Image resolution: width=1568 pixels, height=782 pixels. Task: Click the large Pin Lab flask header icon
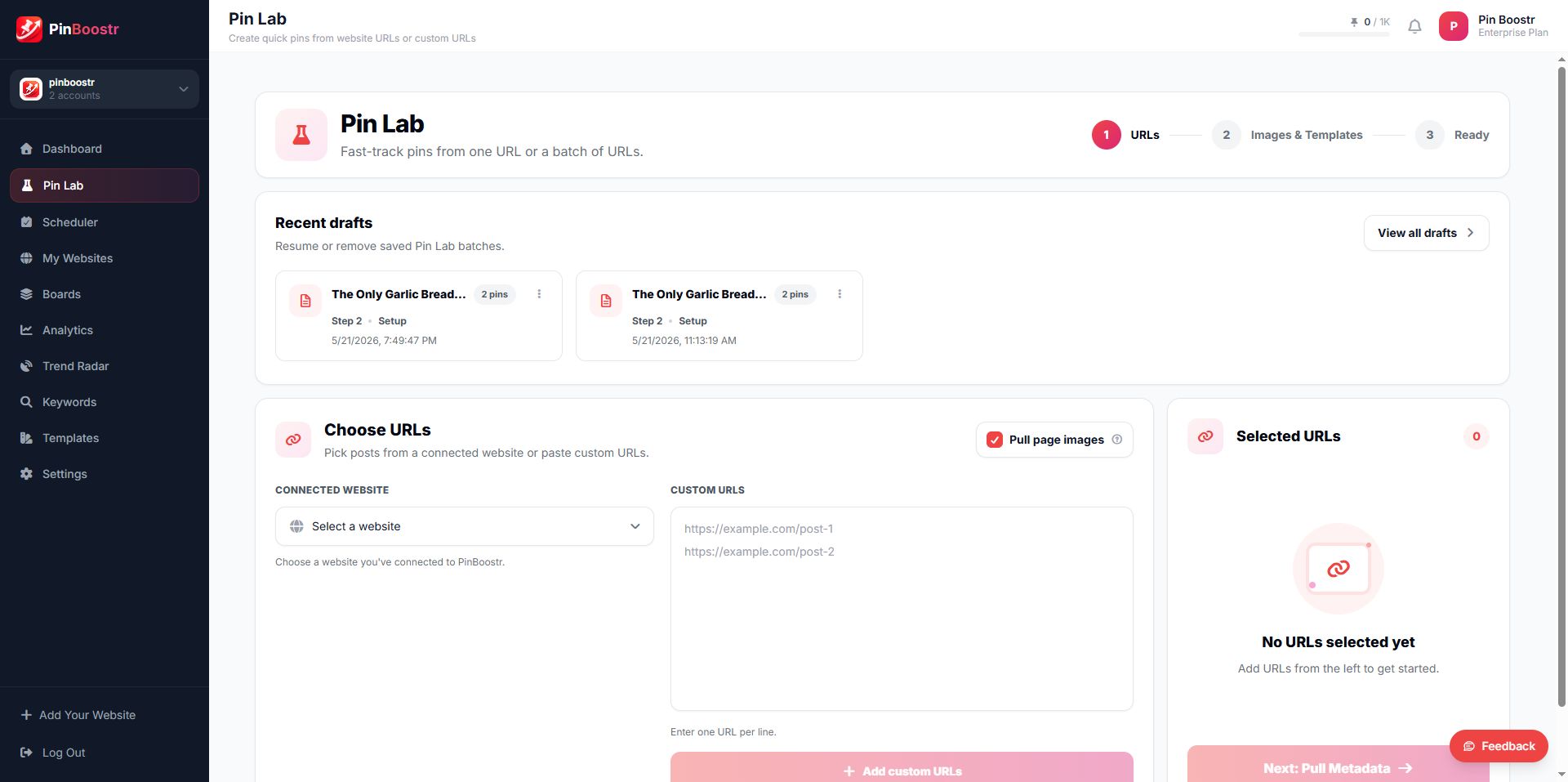pyautogui.click(x=301, y=135)
